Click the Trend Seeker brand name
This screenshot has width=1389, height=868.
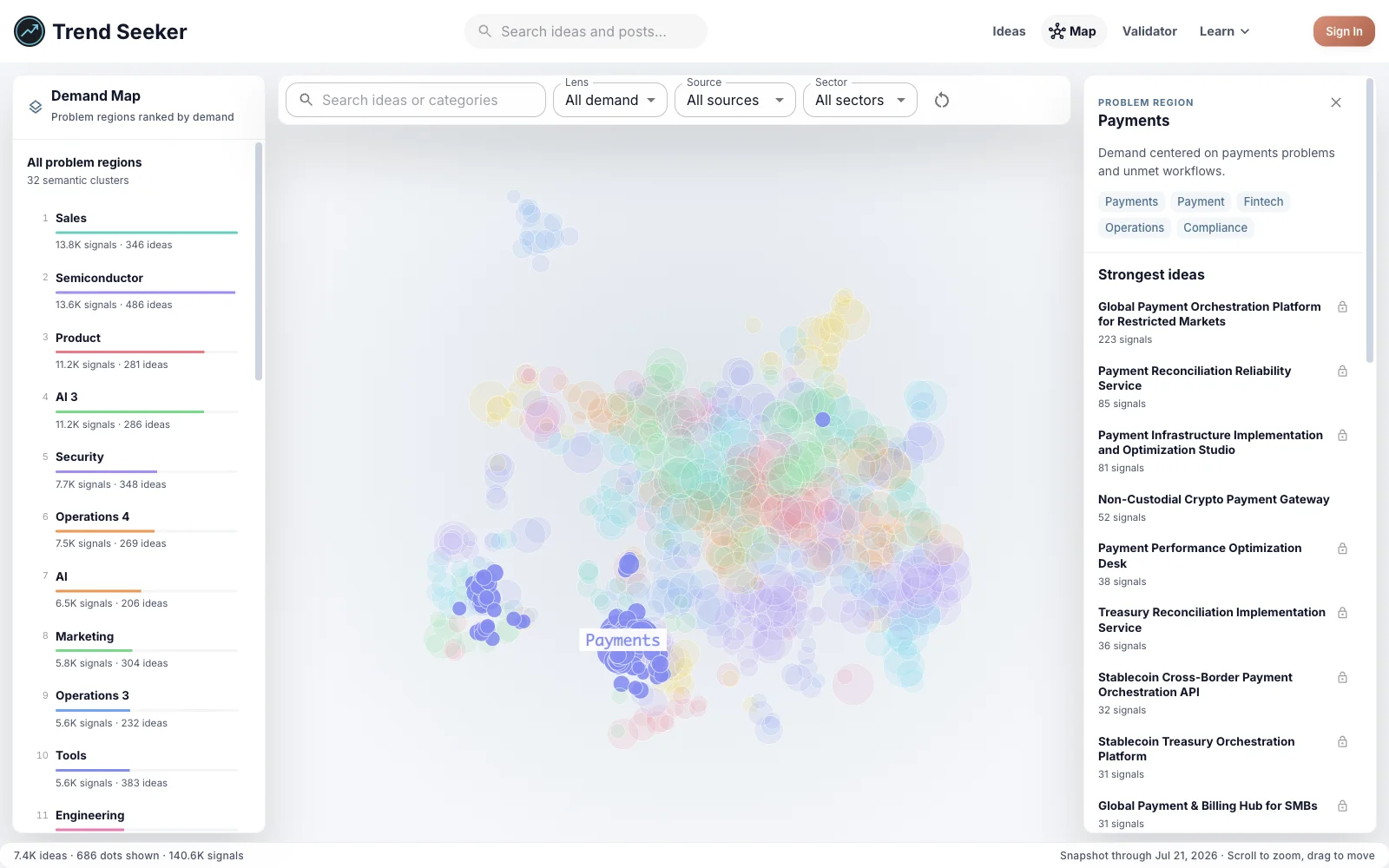point(120,31)
